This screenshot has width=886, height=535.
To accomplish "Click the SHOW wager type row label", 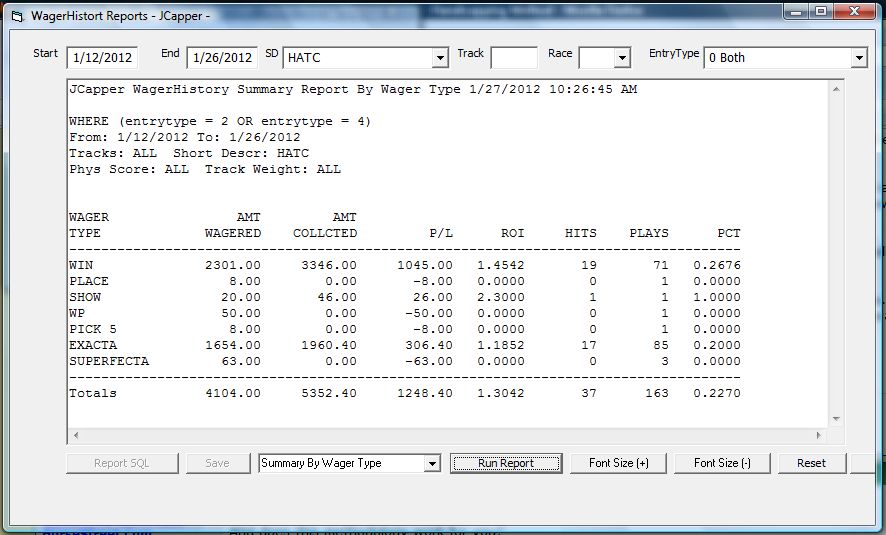I will pos(85,297).
